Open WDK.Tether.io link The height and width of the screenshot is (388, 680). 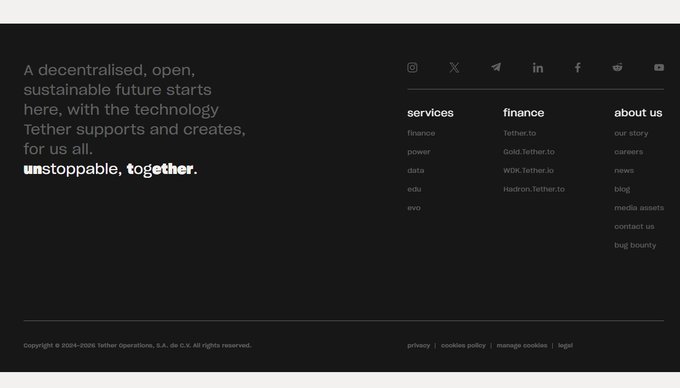528,170
